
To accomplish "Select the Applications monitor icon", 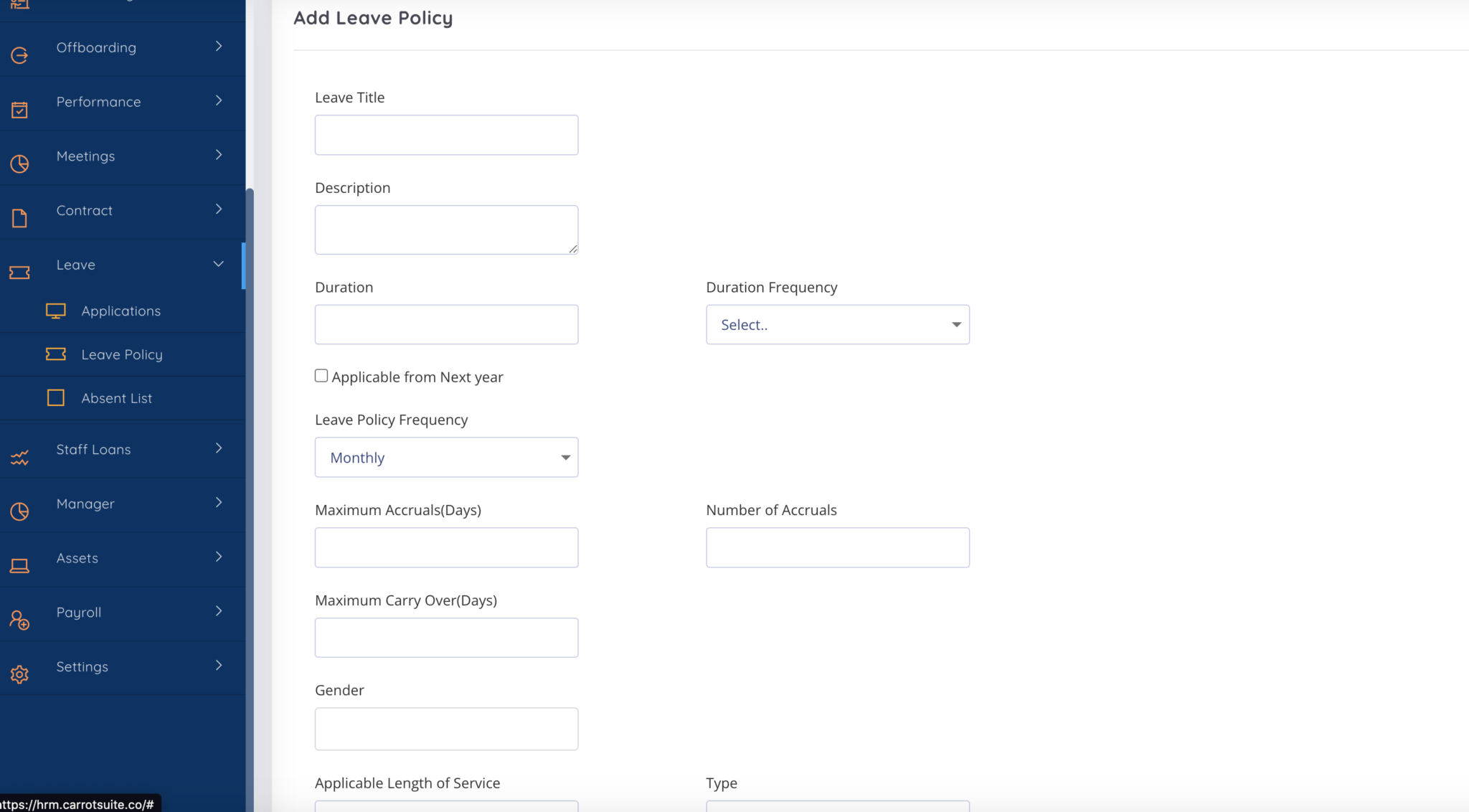I will [x=56, y=311].
